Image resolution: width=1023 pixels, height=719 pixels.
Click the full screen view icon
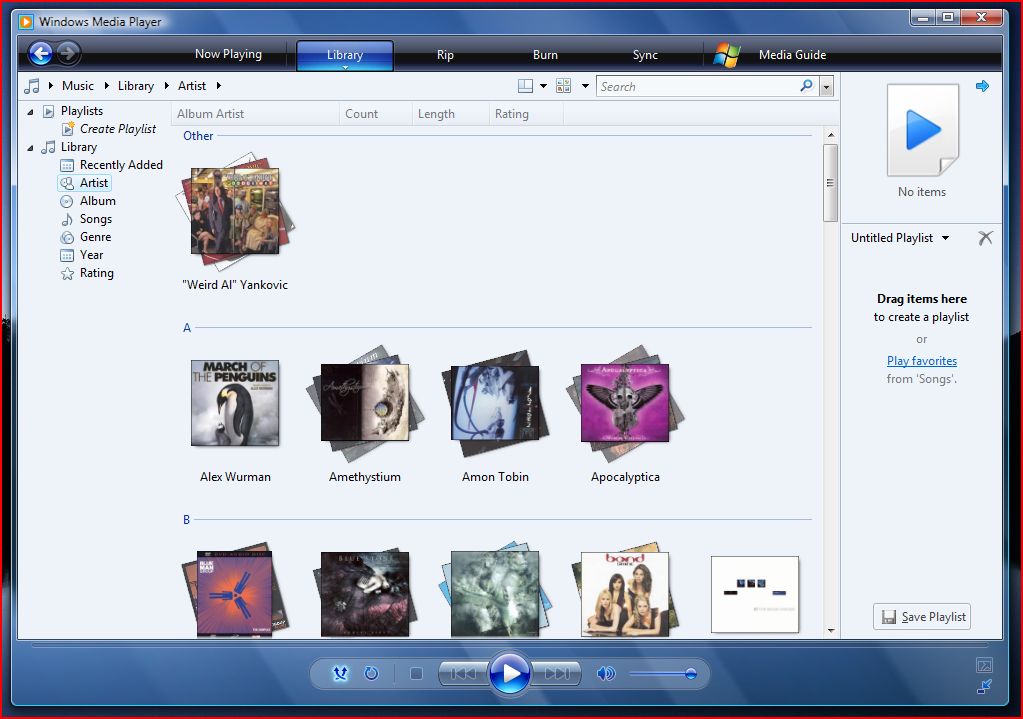985,665
